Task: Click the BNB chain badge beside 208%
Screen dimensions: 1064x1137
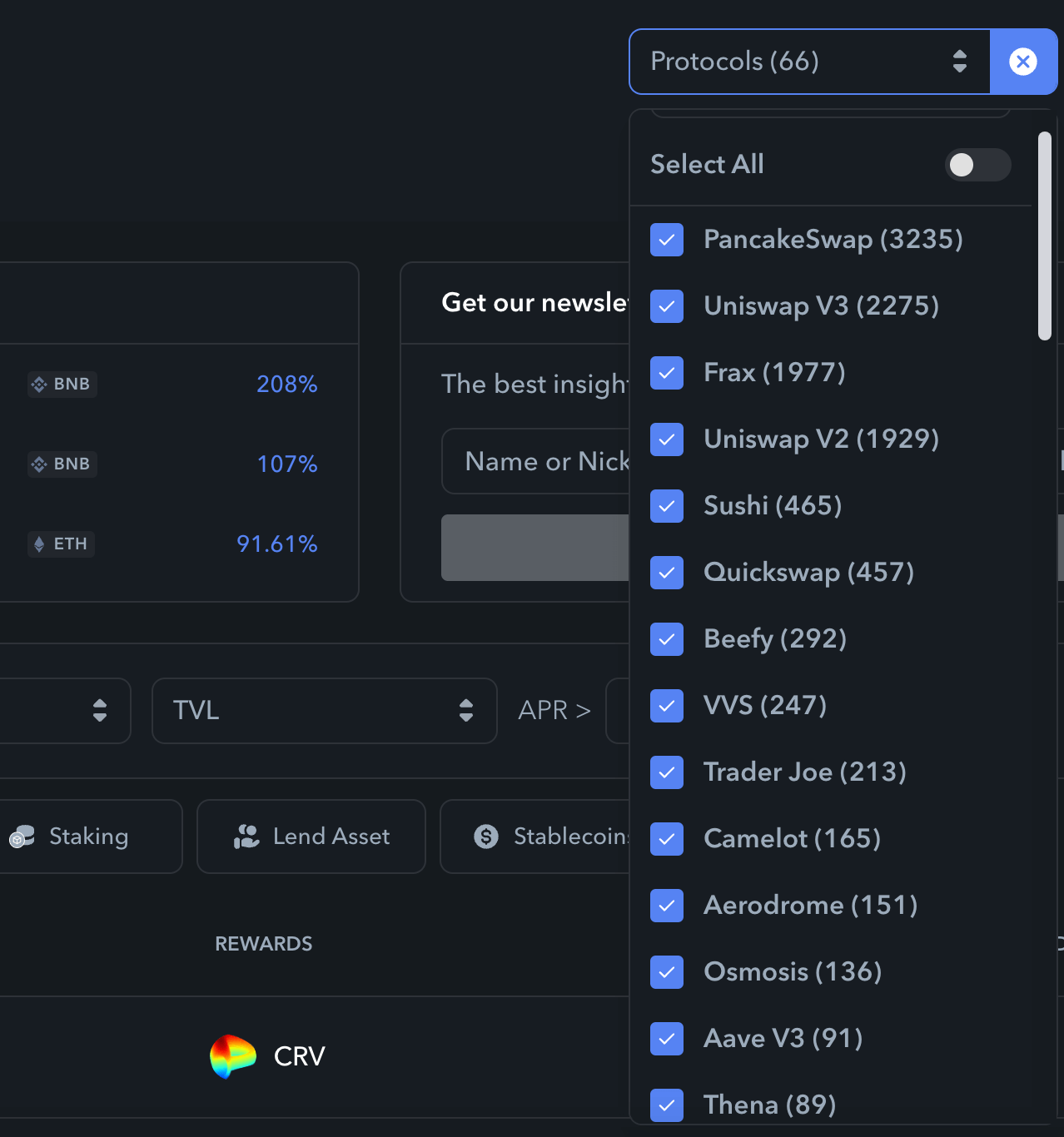Action: point(62,385)
